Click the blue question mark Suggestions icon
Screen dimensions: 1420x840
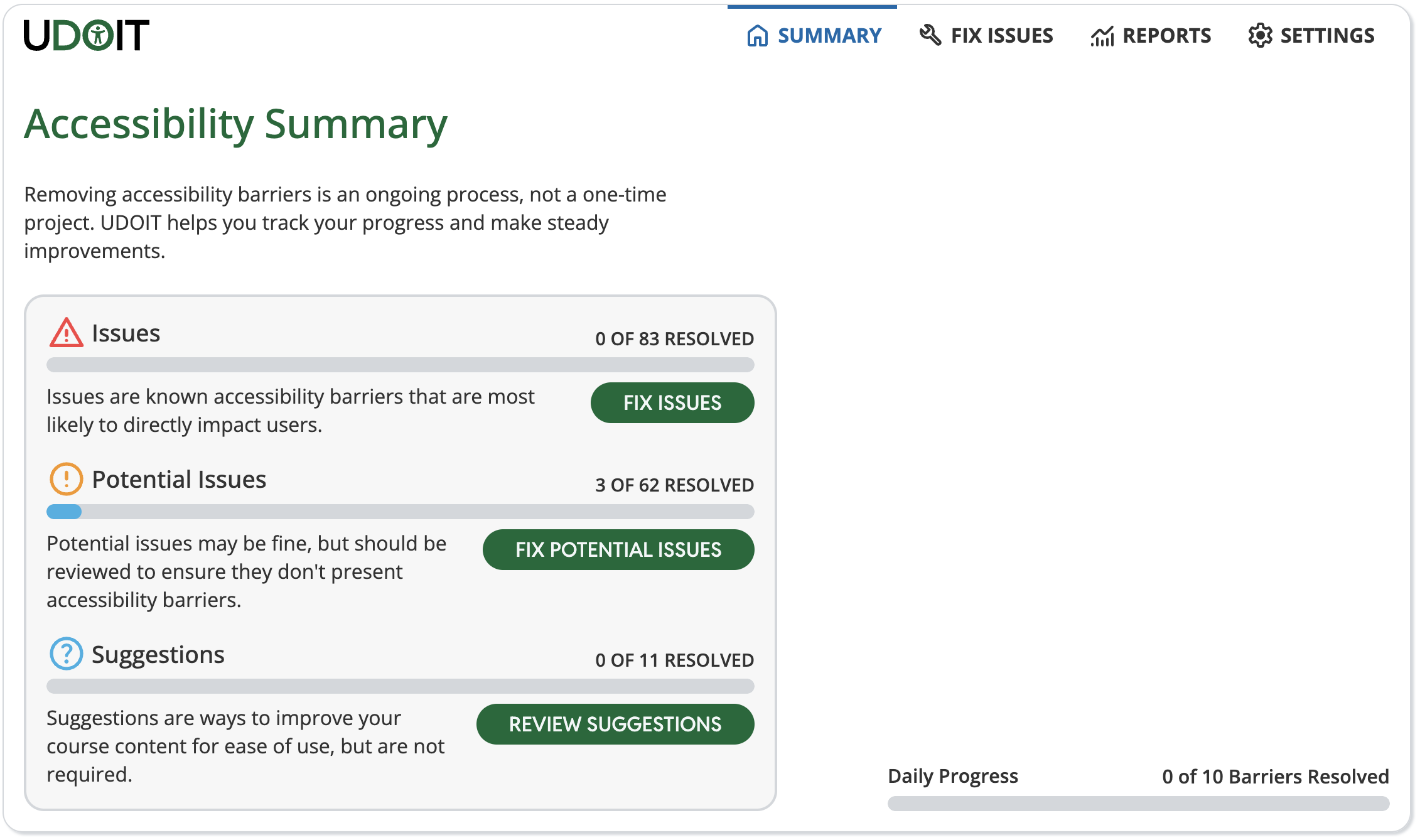click(66, 654)
